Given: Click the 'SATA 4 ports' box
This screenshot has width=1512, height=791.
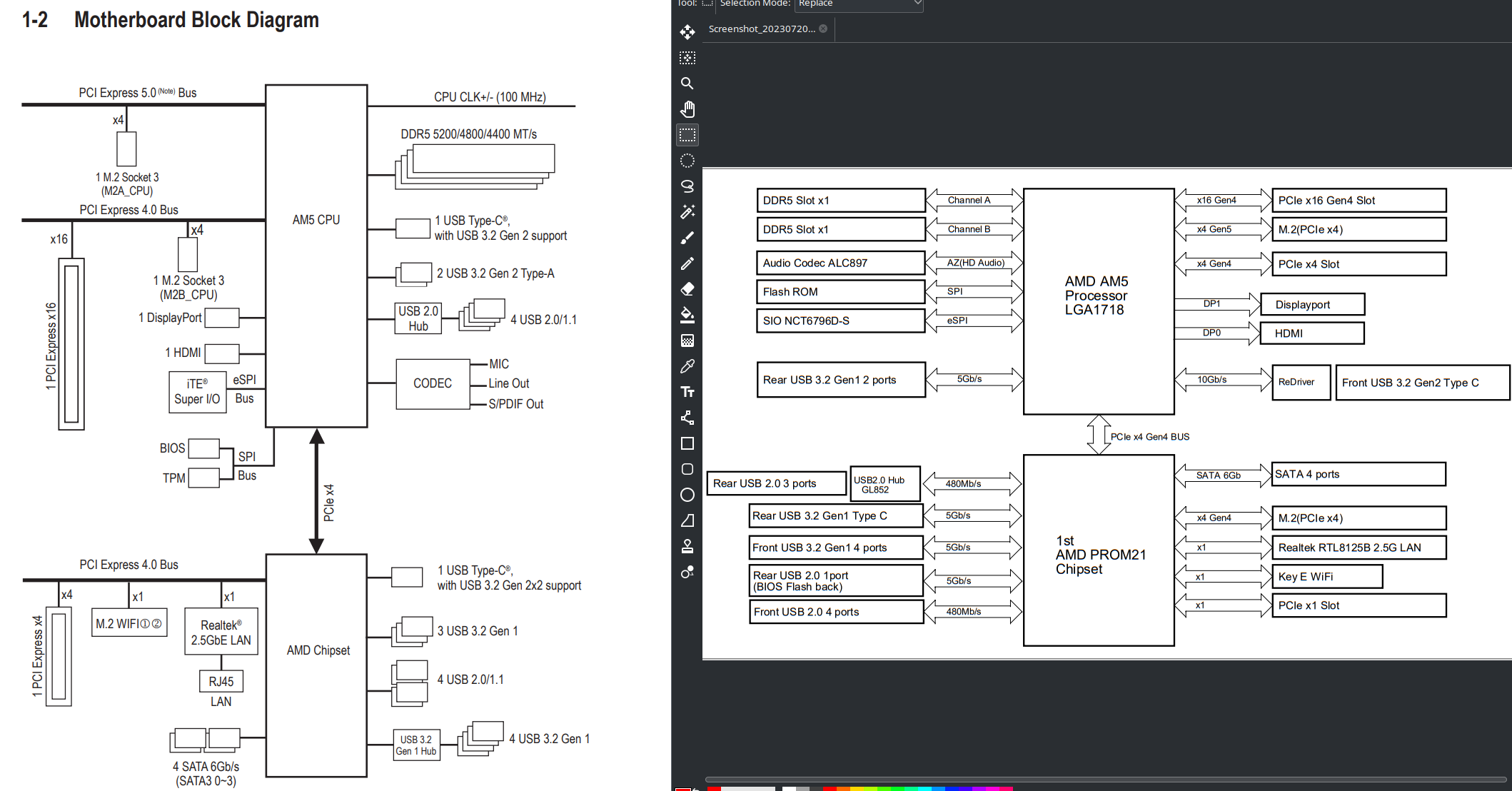Looking at the screenshot, I should tap(1359, 474).
